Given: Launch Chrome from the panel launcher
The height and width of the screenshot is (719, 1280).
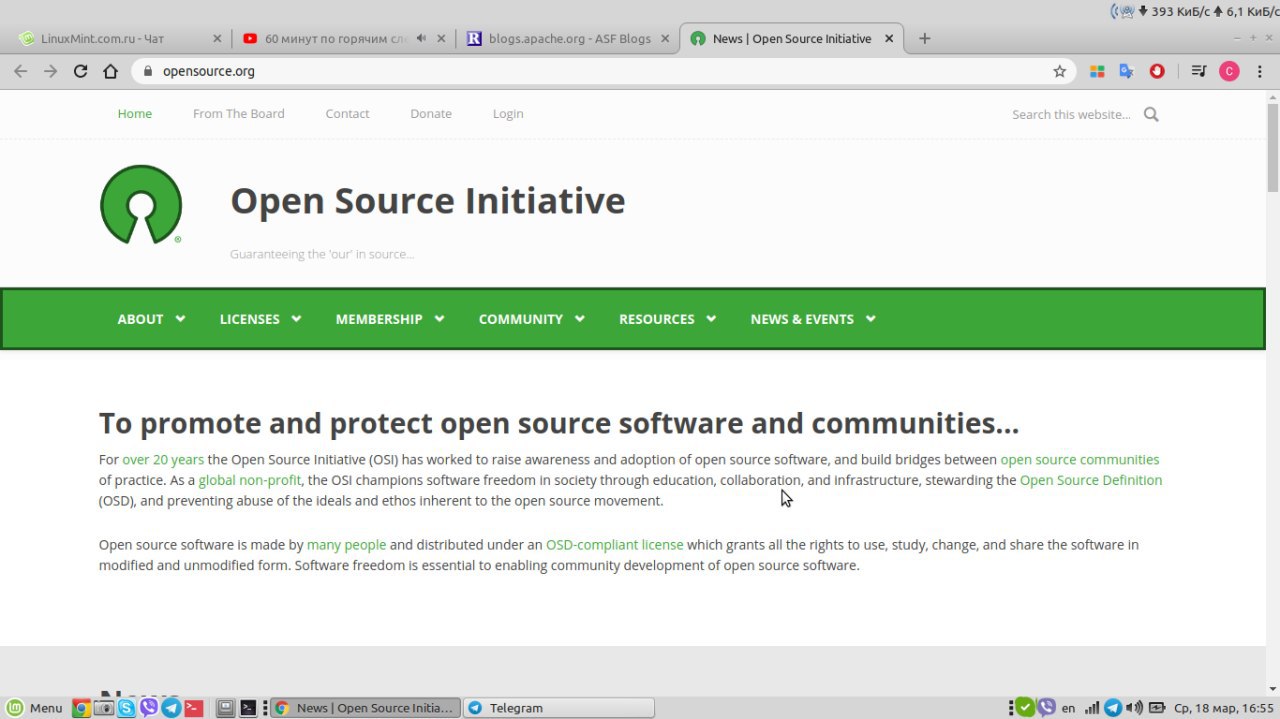Looking at the screenshot, I should pyautogui.click(x=81, y=708).
